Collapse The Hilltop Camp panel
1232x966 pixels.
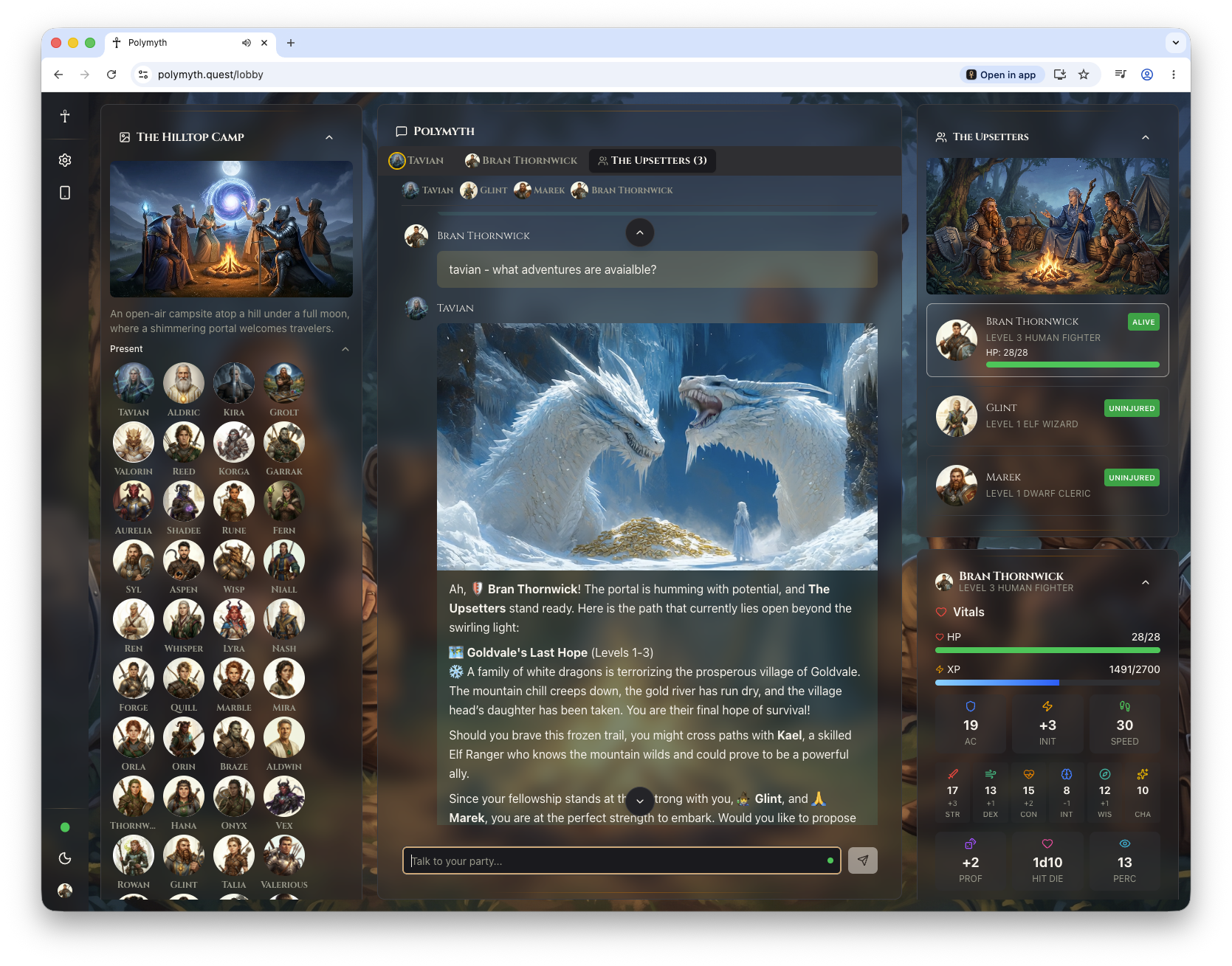click(329, 137)
